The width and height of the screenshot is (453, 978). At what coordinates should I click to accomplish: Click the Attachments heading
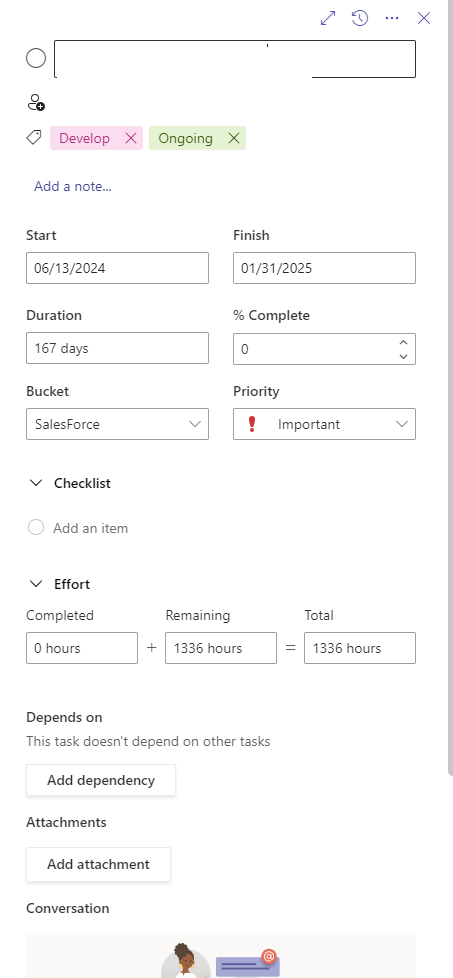coord(66,822)
